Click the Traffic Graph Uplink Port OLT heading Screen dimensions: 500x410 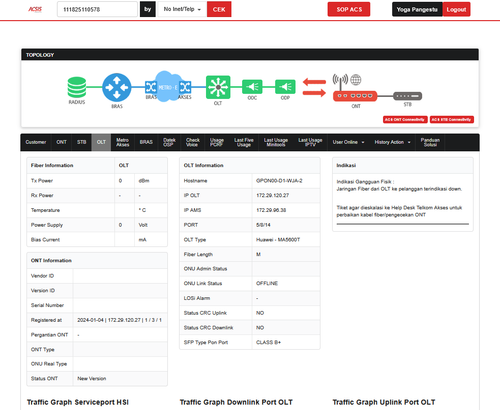coord(384,402)
